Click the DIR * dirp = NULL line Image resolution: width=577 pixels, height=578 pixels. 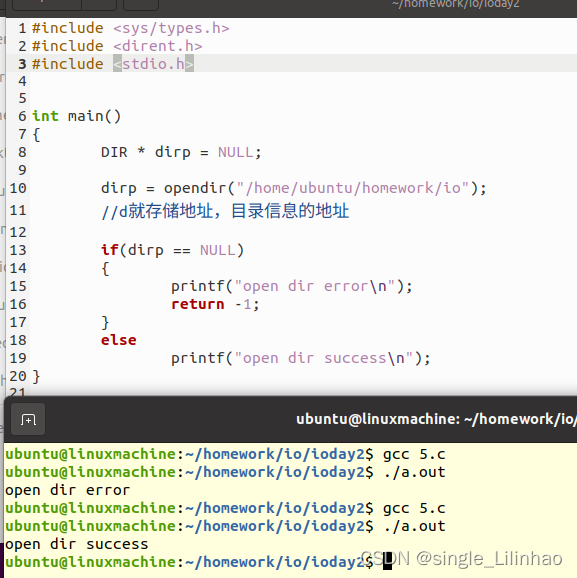point(181,152)
